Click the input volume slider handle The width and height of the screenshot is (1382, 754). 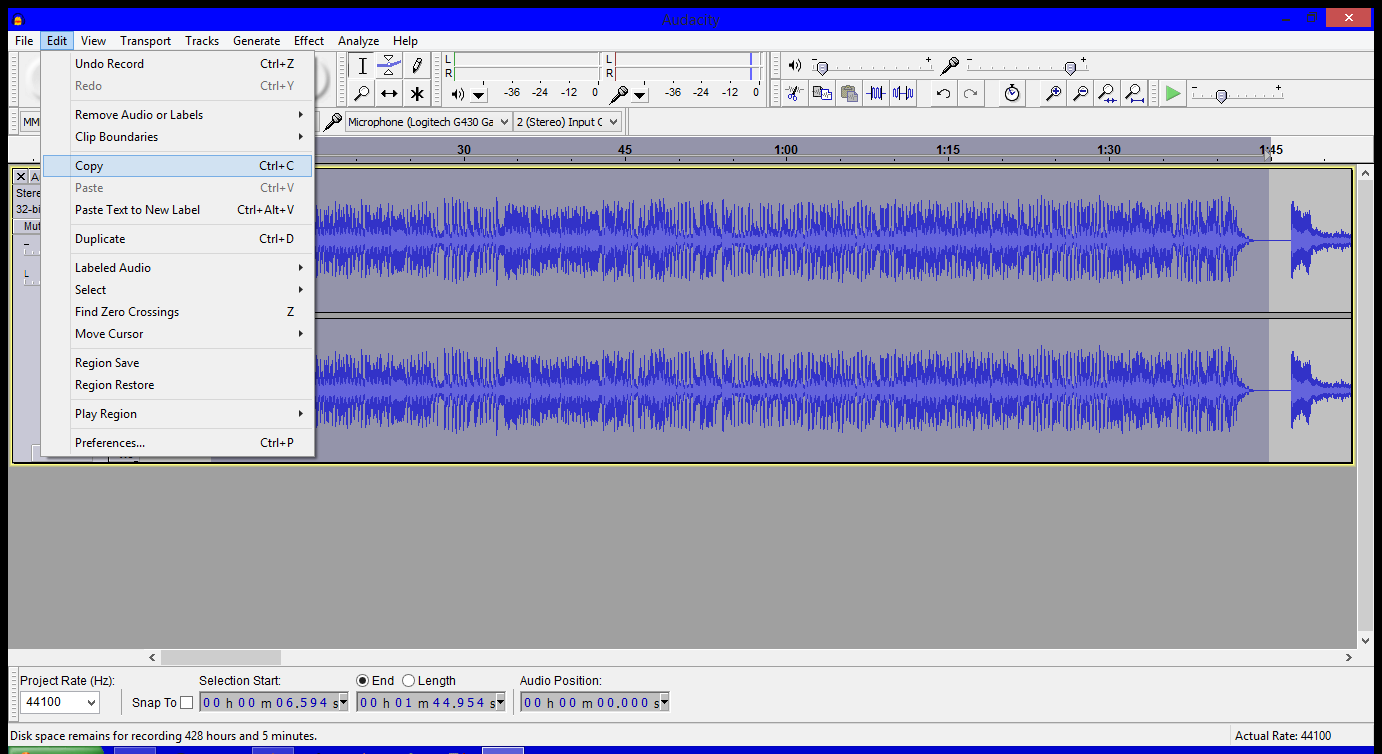[1070, 68]
